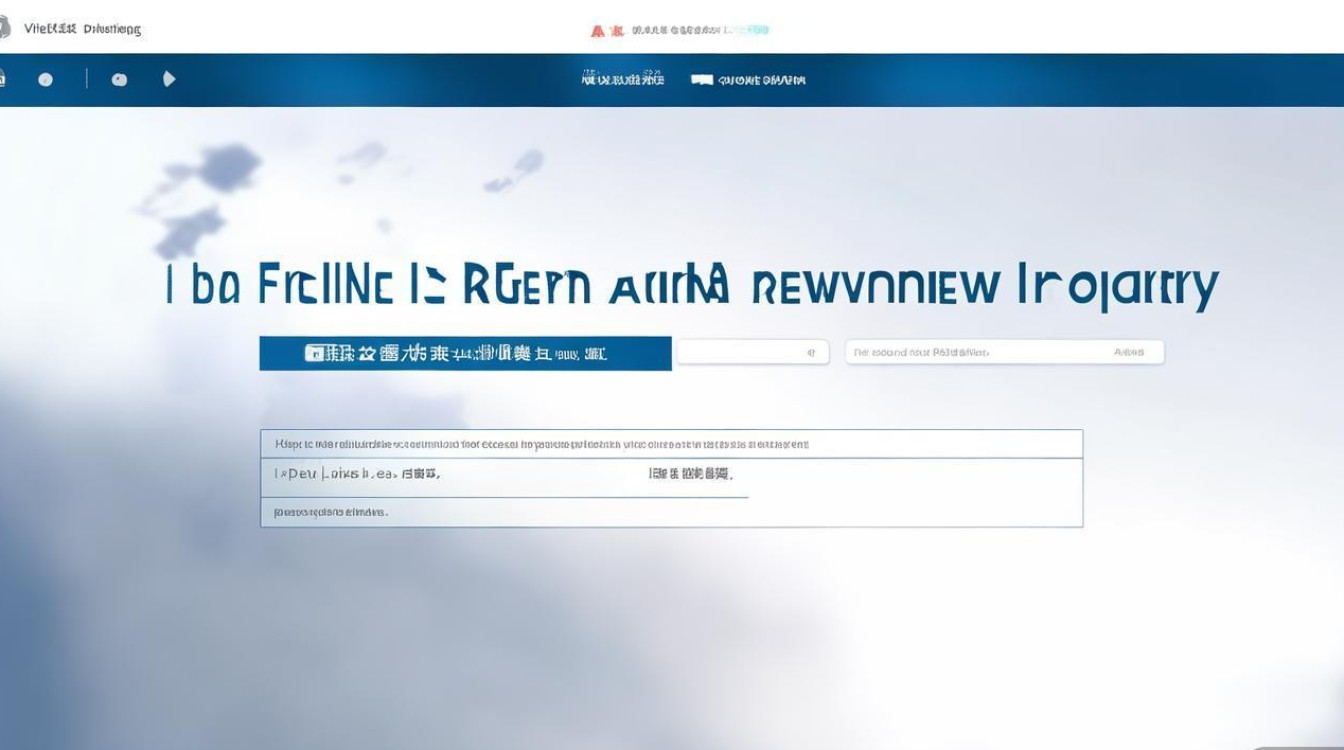Click the wide blue banner button below the headline
The width and height of the screenshot is (1344, 750).
point(465,353)
